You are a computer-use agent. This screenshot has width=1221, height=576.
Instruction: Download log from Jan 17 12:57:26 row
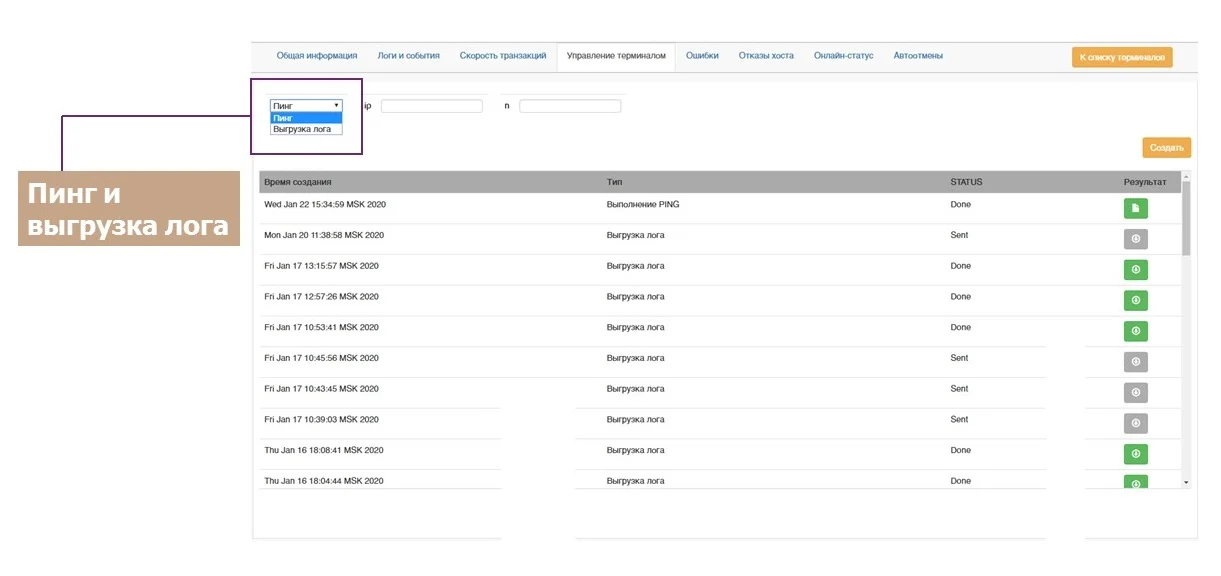1135,300
